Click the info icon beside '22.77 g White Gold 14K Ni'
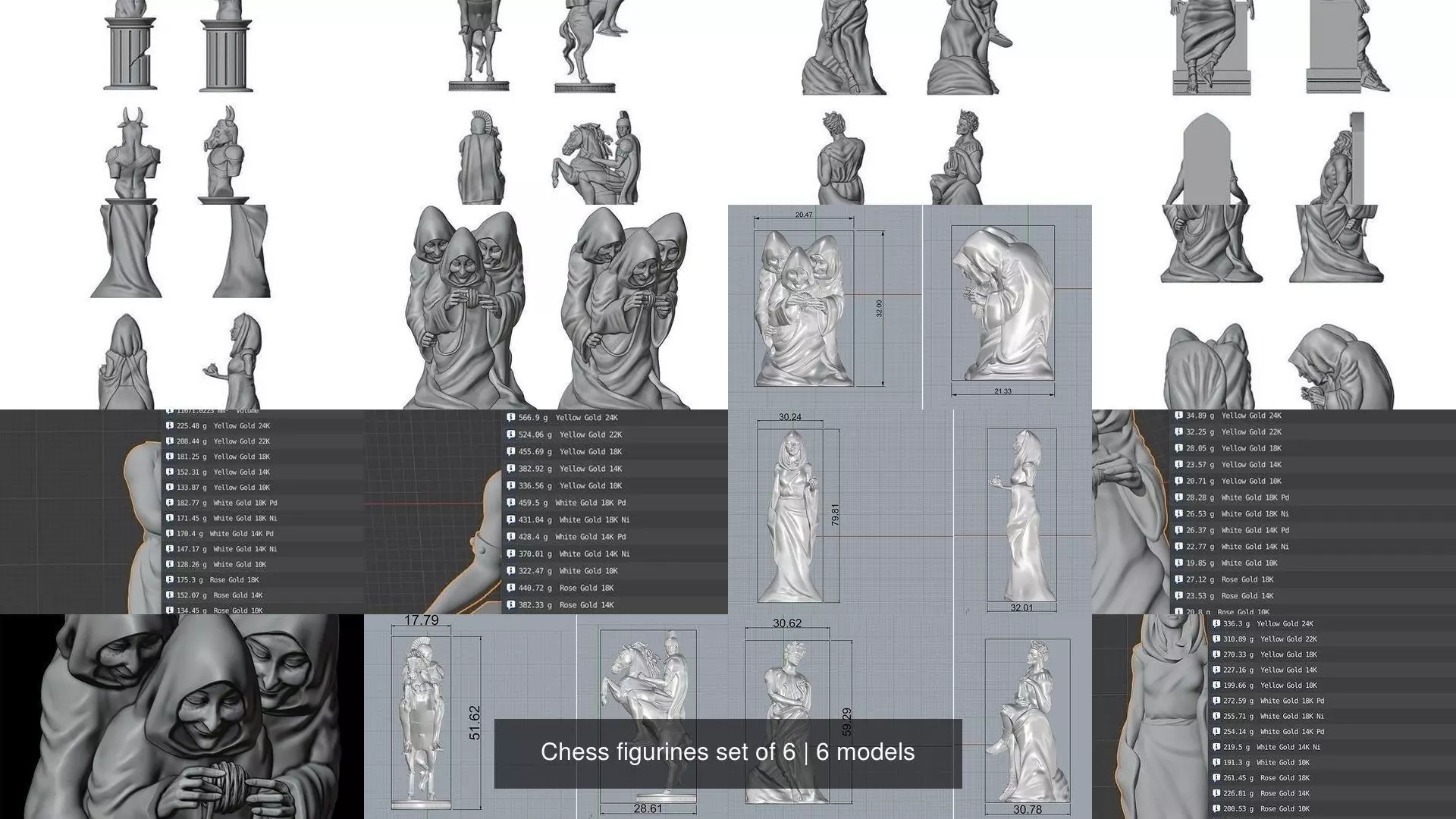Image resolution: width=1456 pixels, height=819 pixels. point(1179,547)
